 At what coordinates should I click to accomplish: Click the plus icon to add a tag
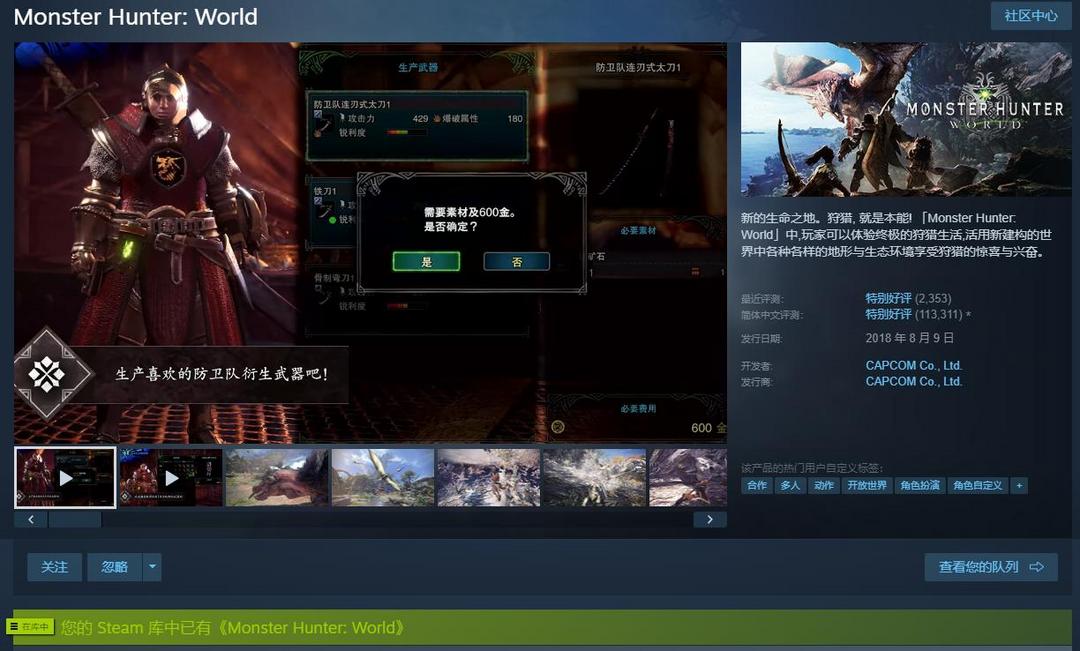[x=1019, y=486]
